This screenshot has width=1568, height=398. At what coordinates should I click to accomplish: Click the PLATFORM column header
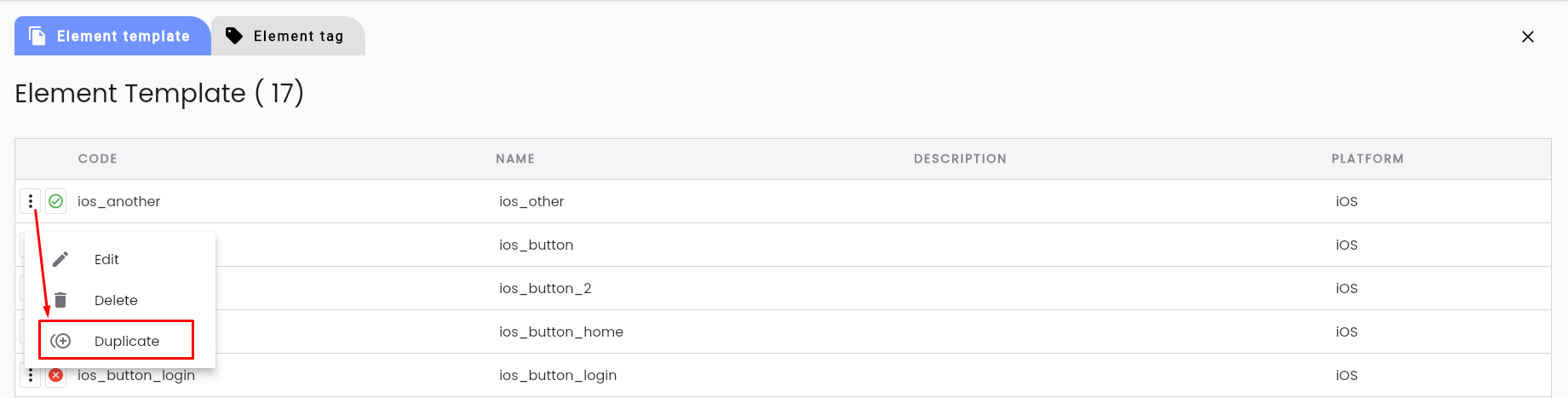click(x=1367, y=159)
